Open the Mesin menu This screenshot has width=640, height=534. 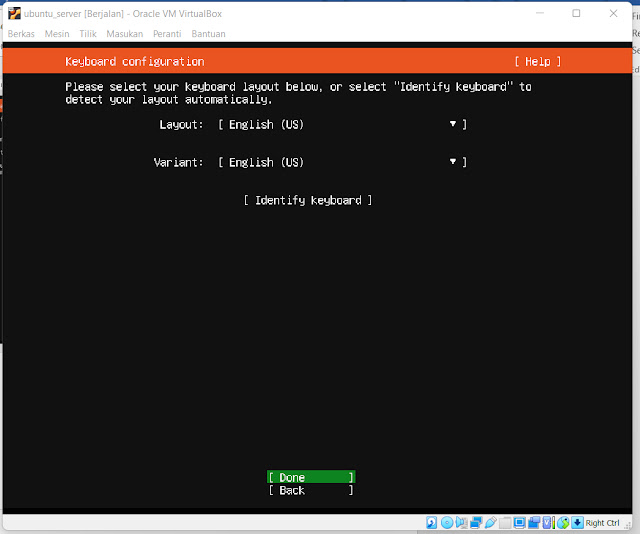(57, 34)
